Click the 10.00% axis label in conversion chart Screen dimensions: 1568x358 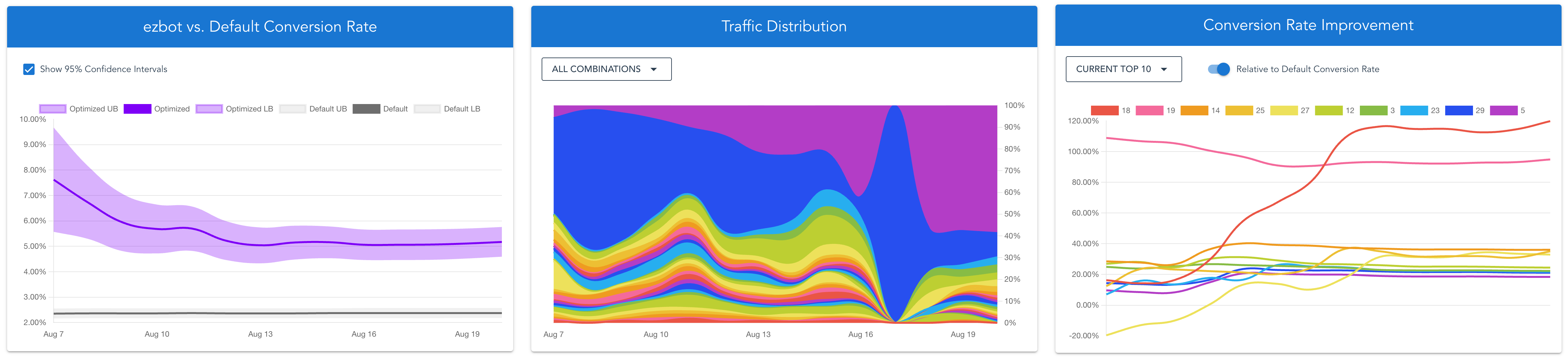coord(33,119)
